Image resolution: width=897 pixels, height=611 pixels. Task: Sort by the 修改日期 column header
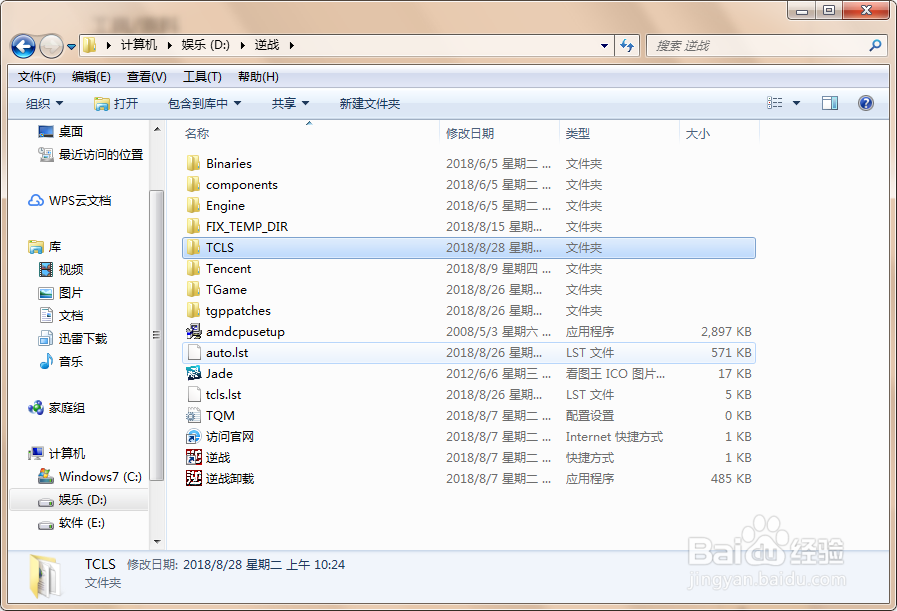470,134
